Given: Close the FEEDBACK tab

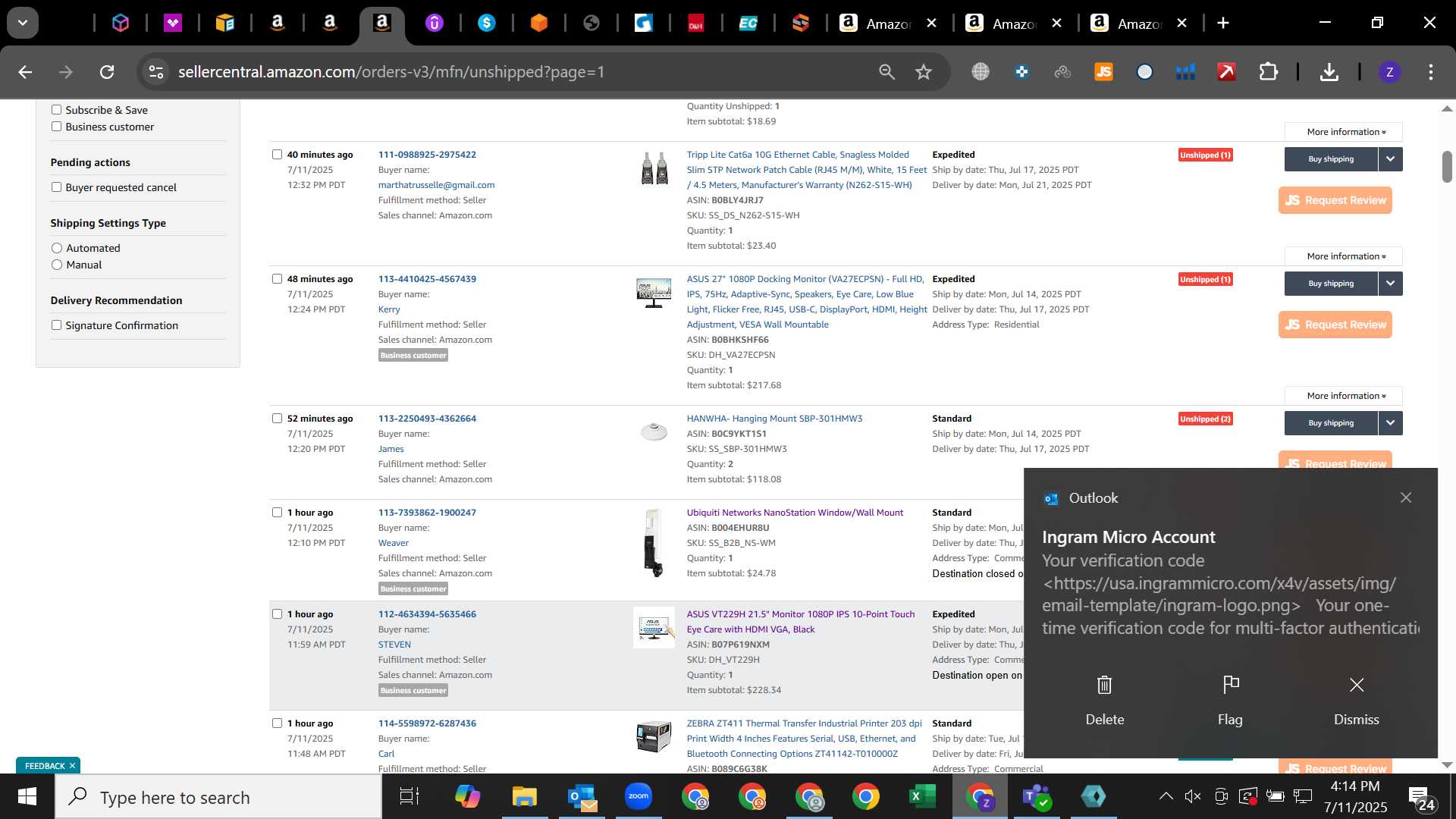Looking at the screenshot, I should pyautogui.click(x=72, y=766).
